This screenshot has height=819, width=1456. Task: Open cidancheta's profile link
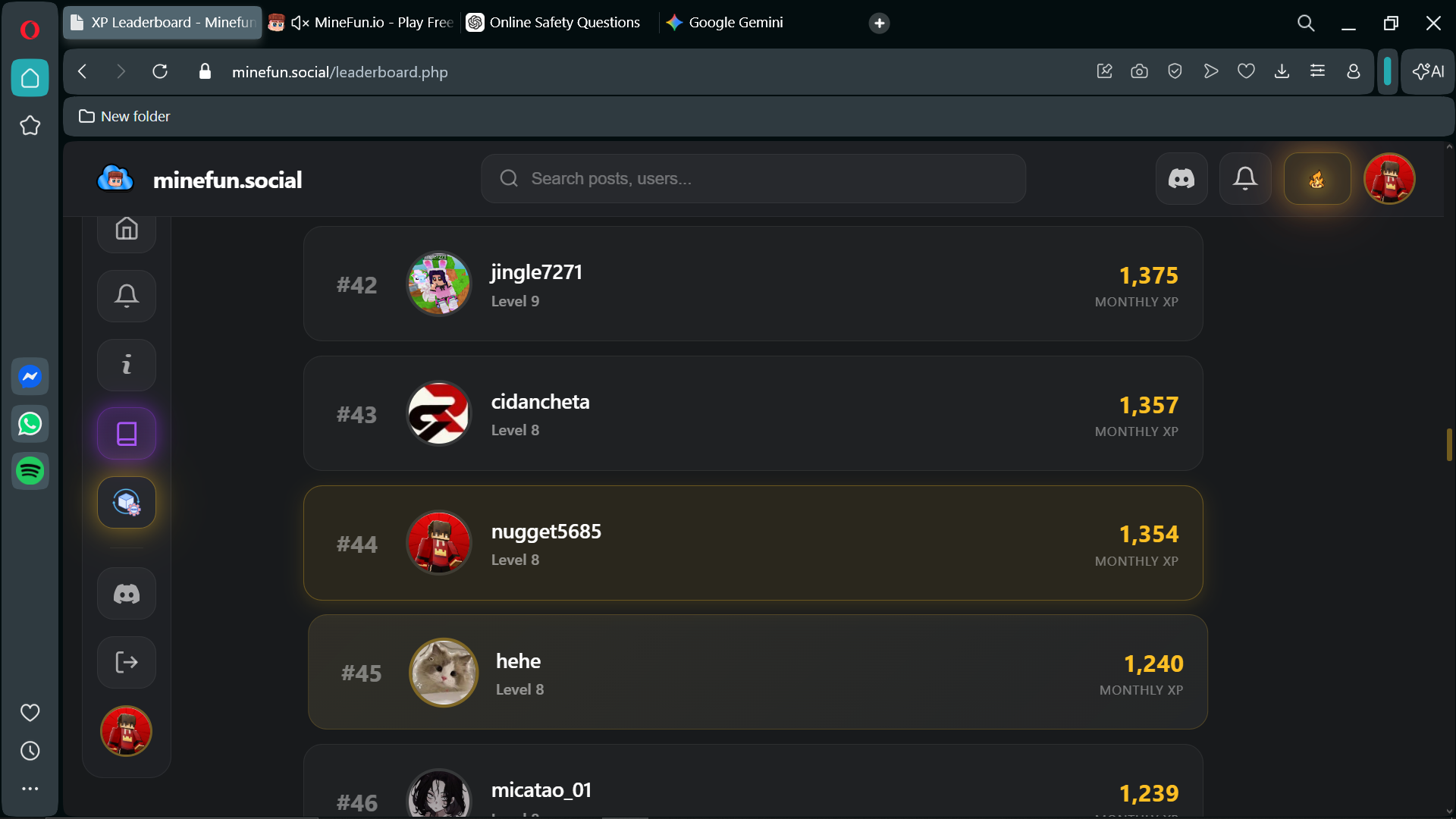pos(540,402)
